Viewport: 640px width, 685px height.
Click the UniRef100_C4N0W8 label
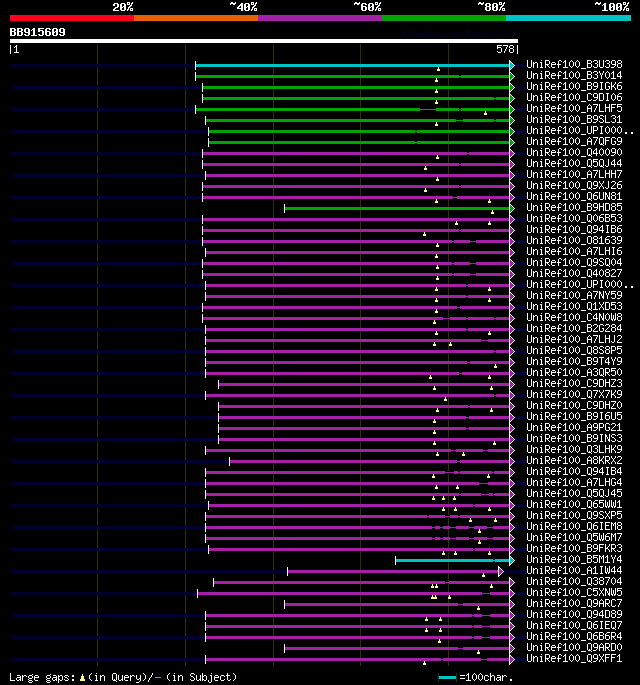[574, 317]
